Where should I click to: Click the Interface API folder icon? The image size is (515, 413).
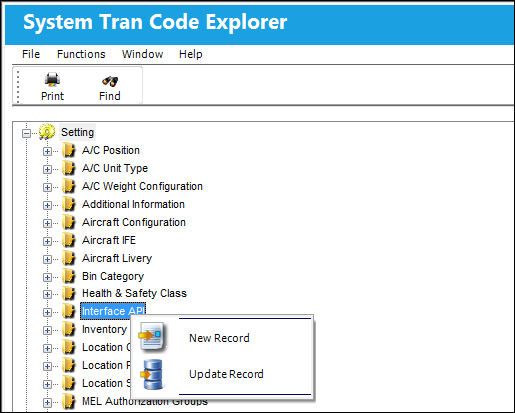pyautogui.click(x=69, y=311)
